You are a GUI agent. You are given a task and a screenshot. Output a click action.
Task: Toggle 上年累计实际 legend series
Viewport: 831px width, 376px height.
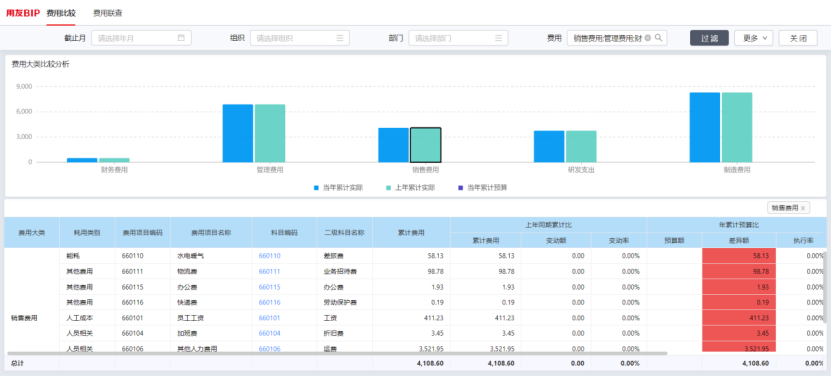tap(410, 188)
